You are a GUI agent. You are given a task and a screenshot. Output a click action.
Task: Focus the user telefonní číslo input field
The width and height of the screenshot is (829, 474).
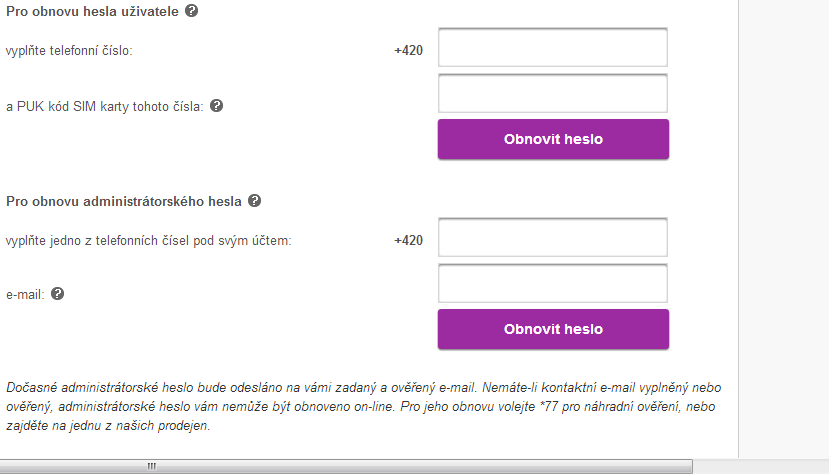tap(552, 48)
